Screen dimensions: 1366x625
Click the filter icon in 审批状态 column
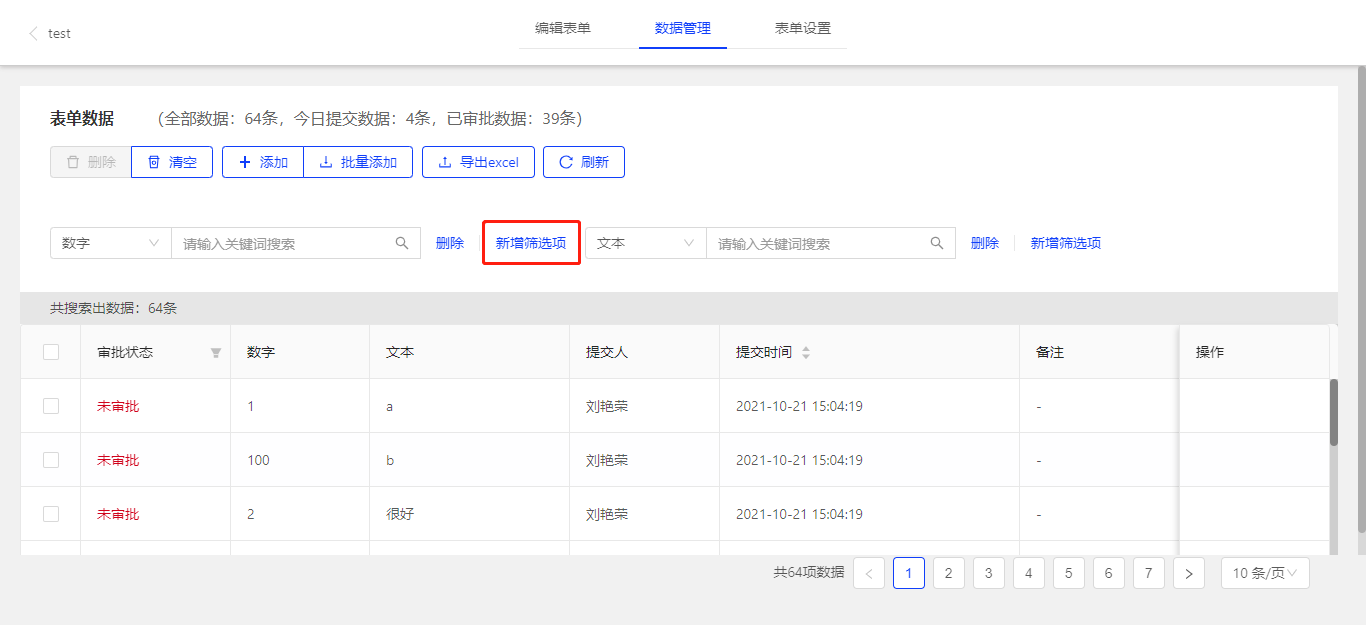click(215, 353)
